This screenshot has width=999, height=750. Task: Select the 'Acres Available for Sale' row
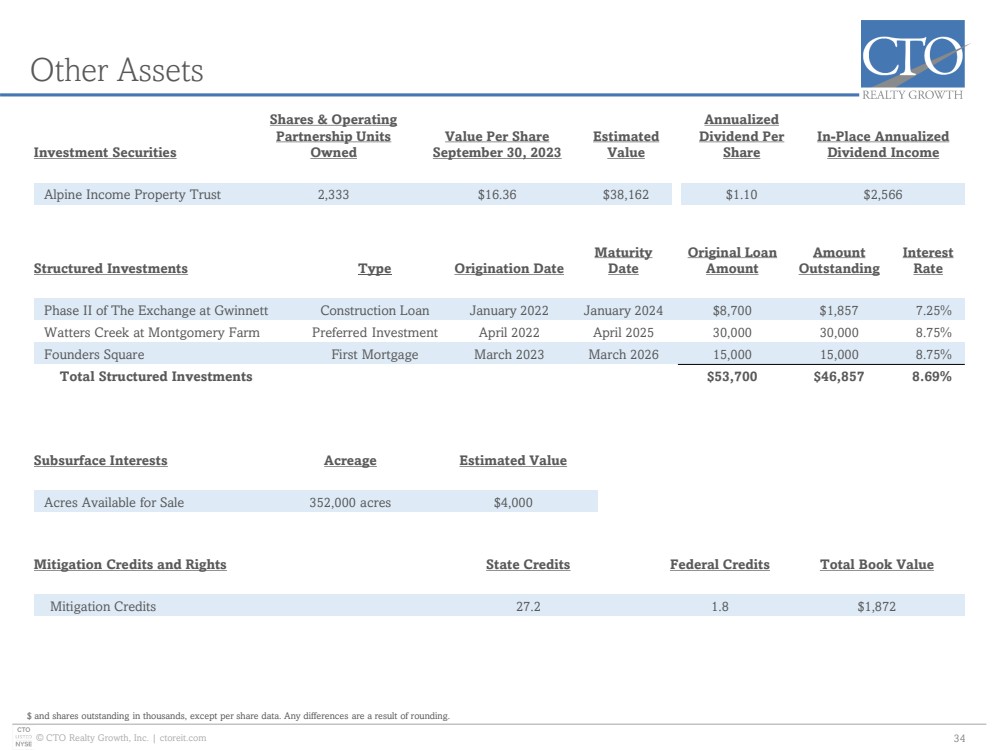click(316, 501)
